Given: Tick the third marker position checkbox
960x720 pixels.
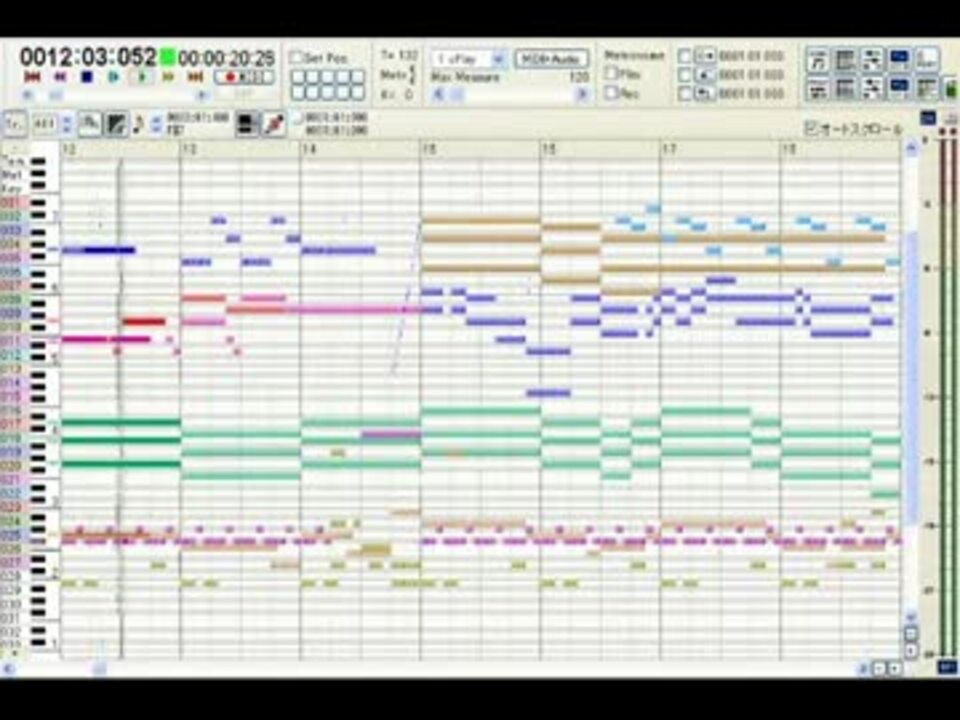Looking at the screenshot, I should pyautogui.click(x=686, y=94).
